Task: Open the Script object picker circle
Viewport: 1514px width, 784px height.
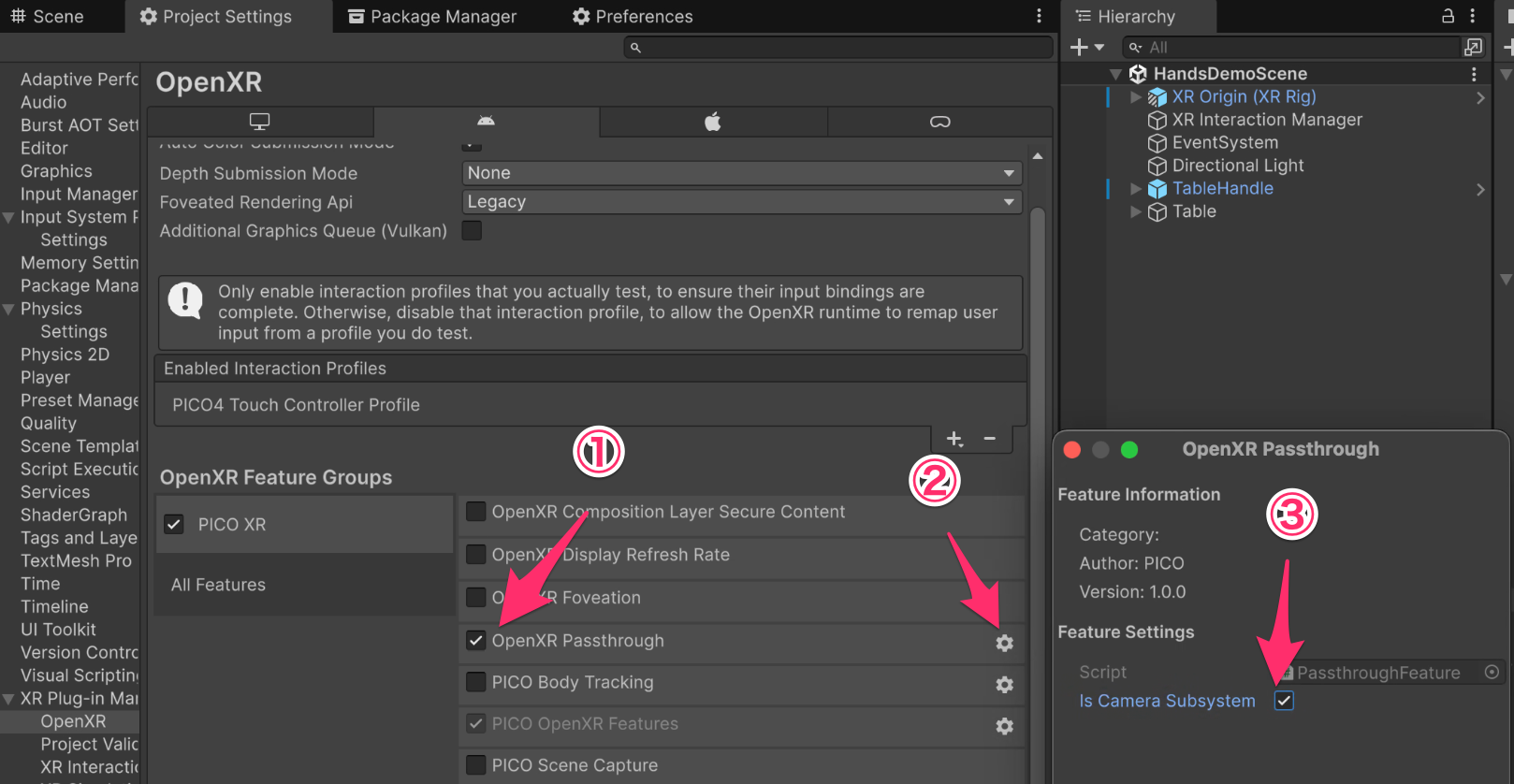Action: (x=1492, y=672)
